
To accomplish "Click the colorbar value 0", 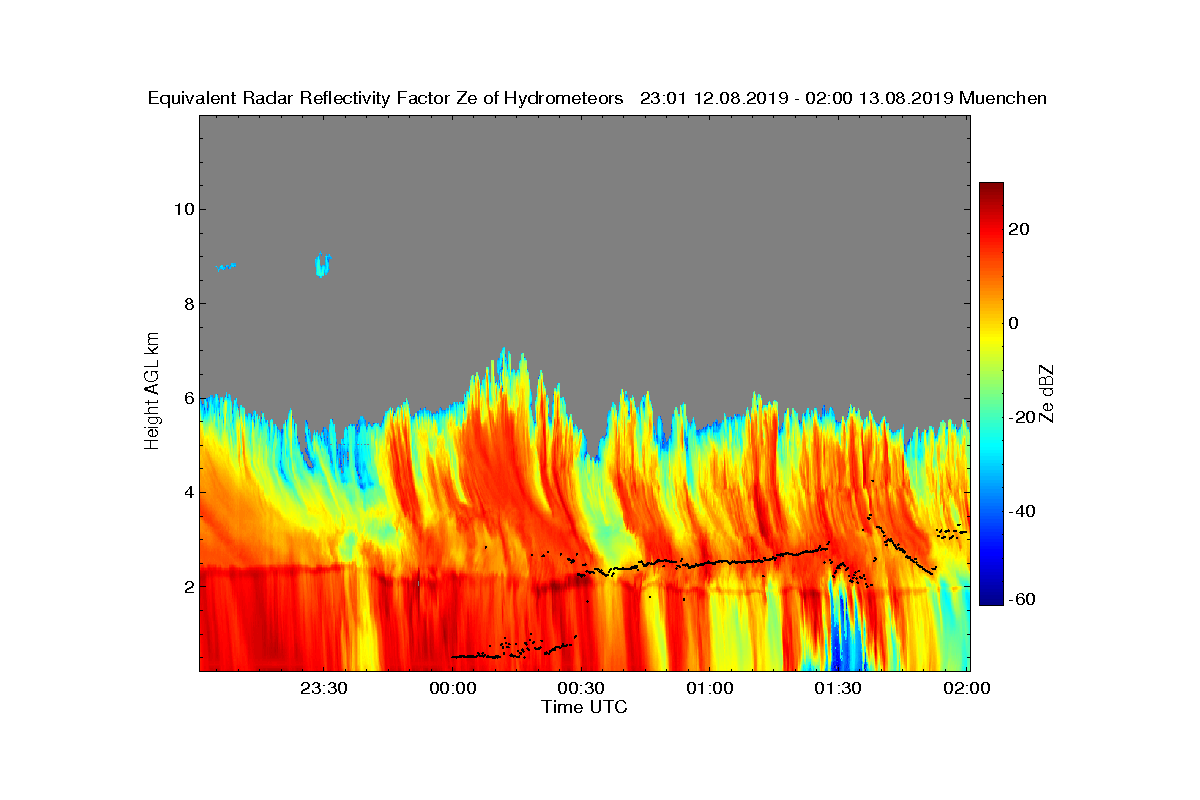I will (1015, 323).
